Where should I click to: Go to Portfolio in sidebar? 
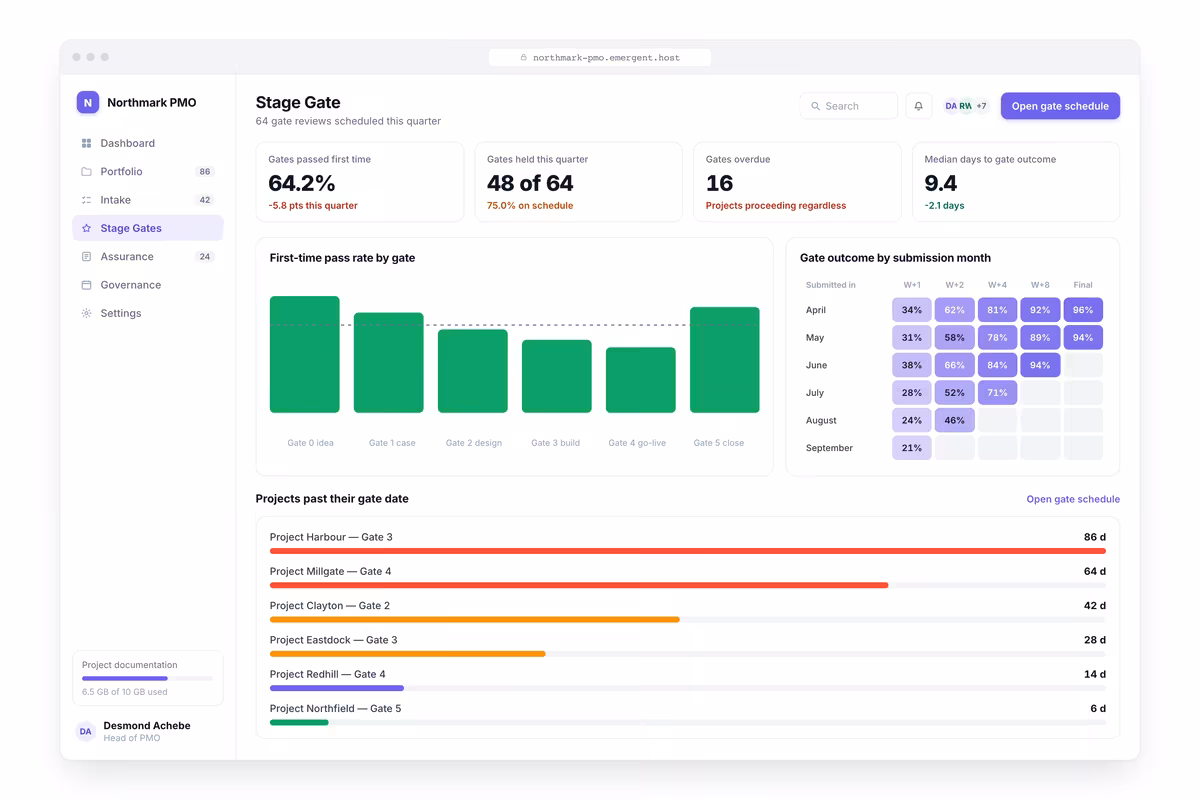tap(148, 172)
